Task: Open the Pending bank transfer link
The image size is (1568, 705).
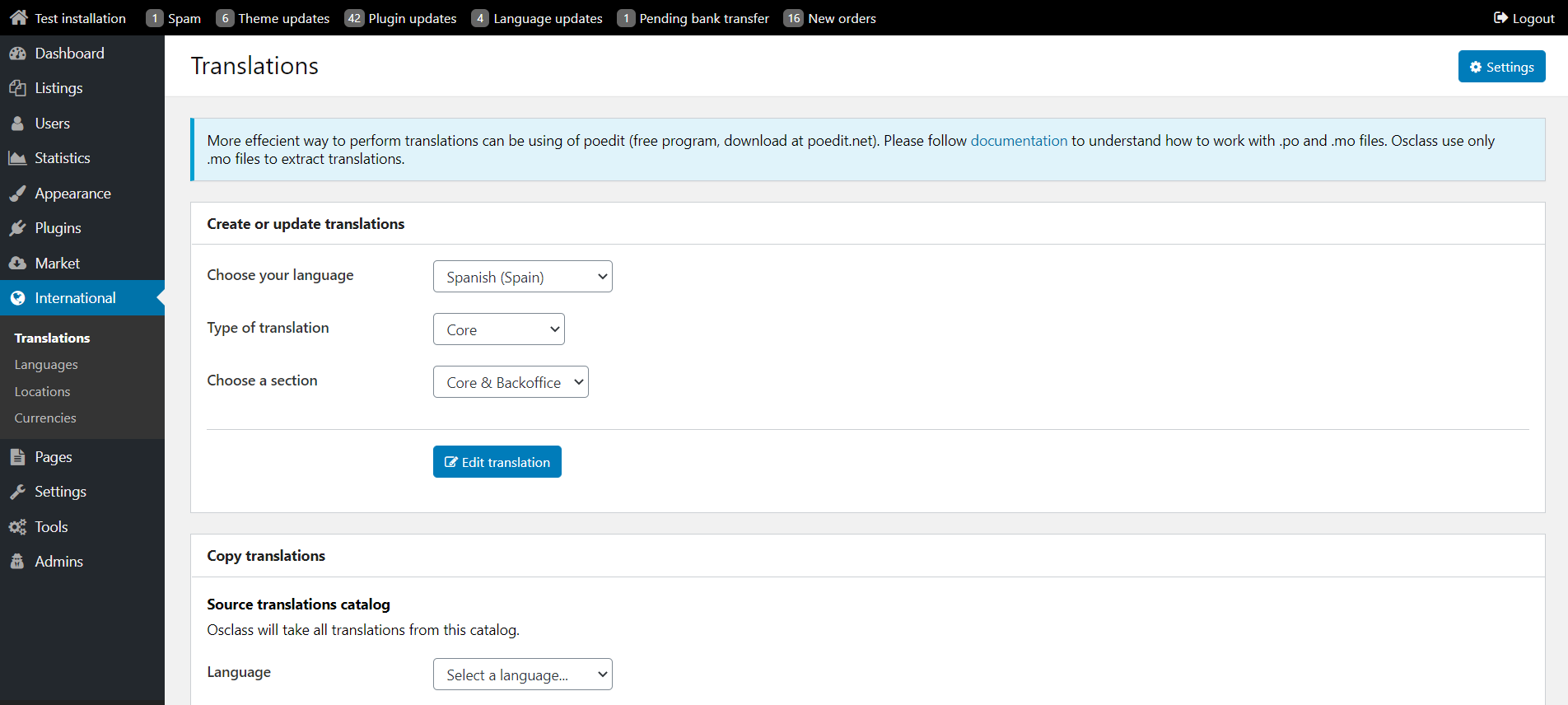Action: tap(704, 18)
